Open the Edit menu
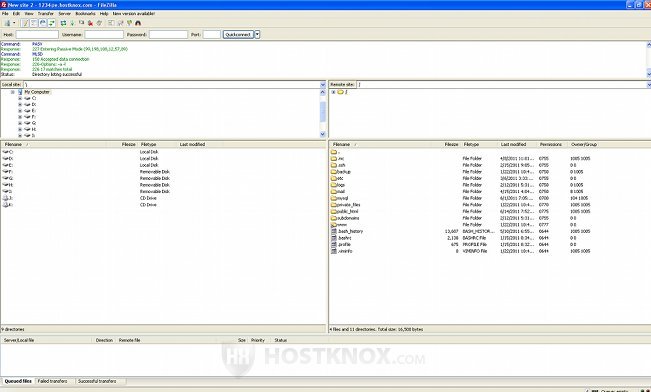 tap(16, 14)
